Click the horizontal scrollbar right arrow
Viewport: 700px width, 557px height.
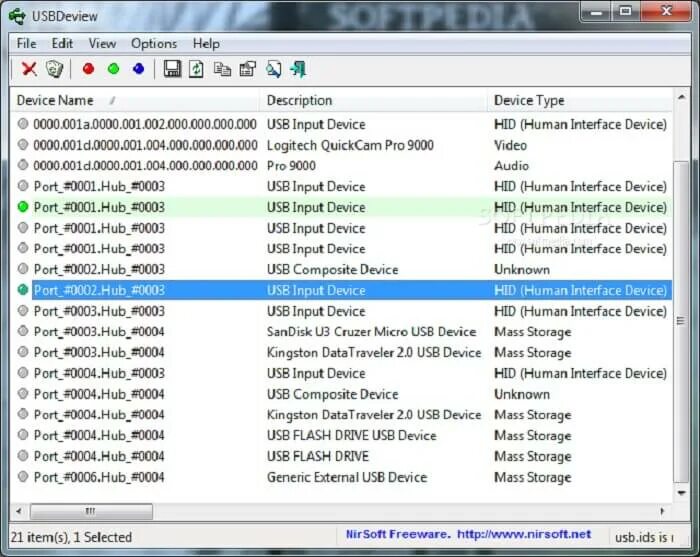pyautogui.click(x=662, y=511)
